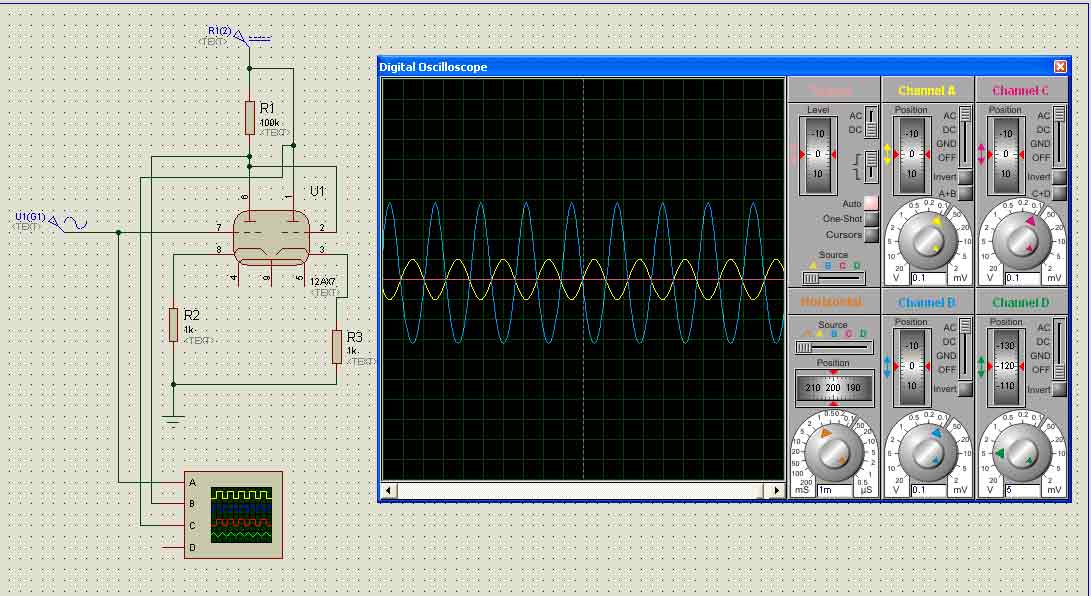
Task: Enable the C+D sum button
Action: [x=1060, y=193]
